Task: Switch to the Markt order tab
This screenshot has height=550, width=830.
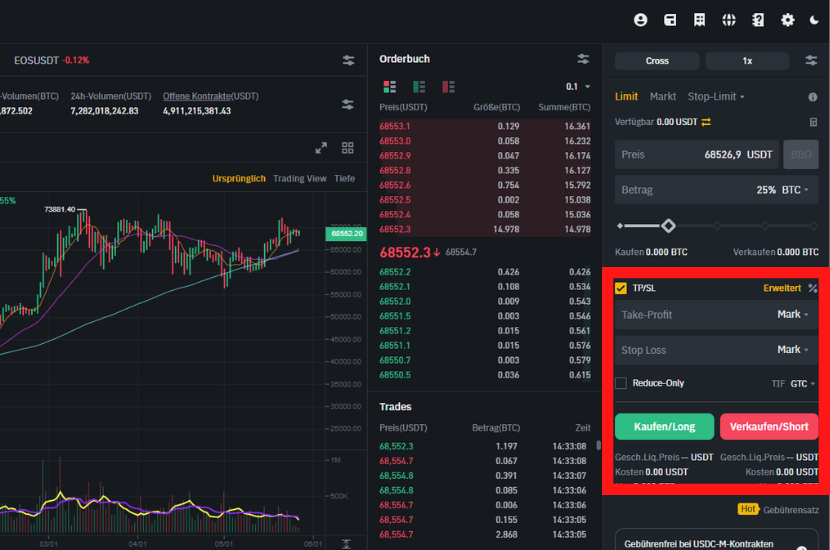Action: tap(662, 97)
